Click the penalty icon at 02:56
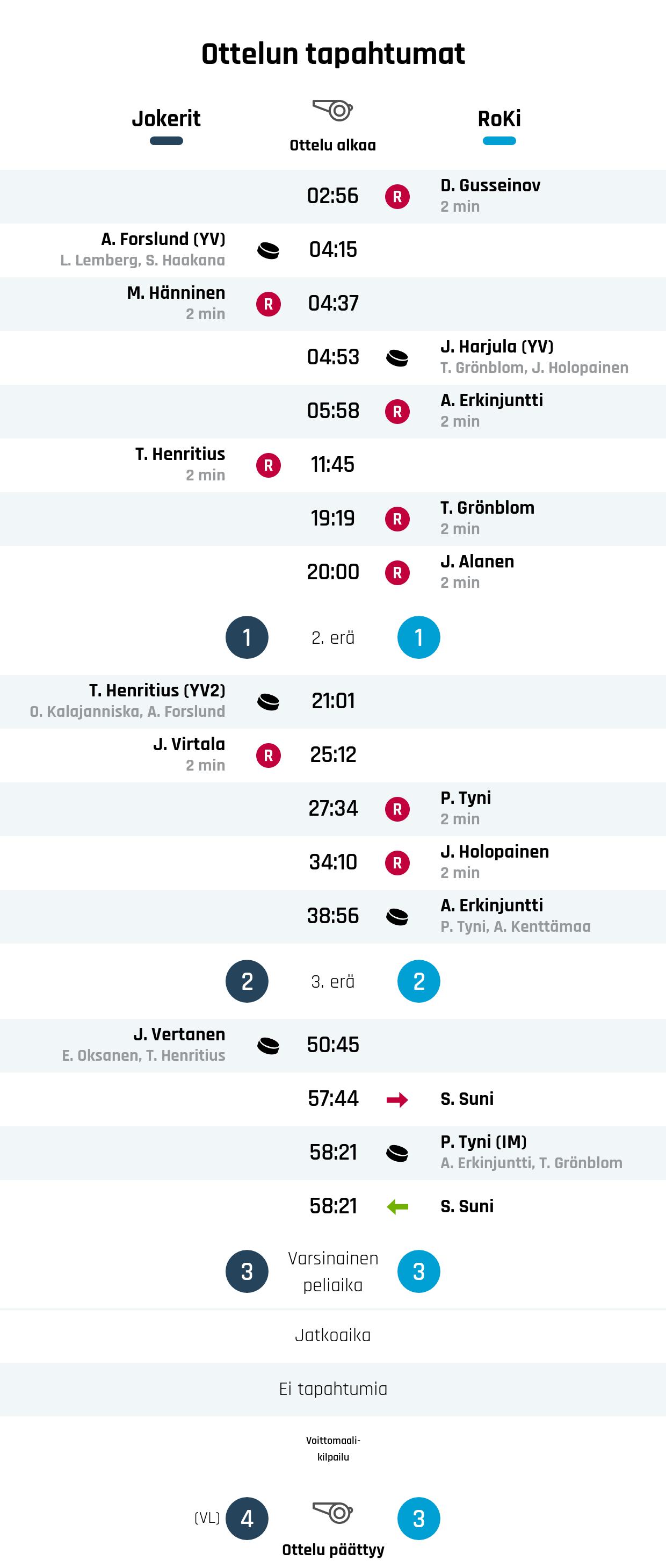 point(397,197)
